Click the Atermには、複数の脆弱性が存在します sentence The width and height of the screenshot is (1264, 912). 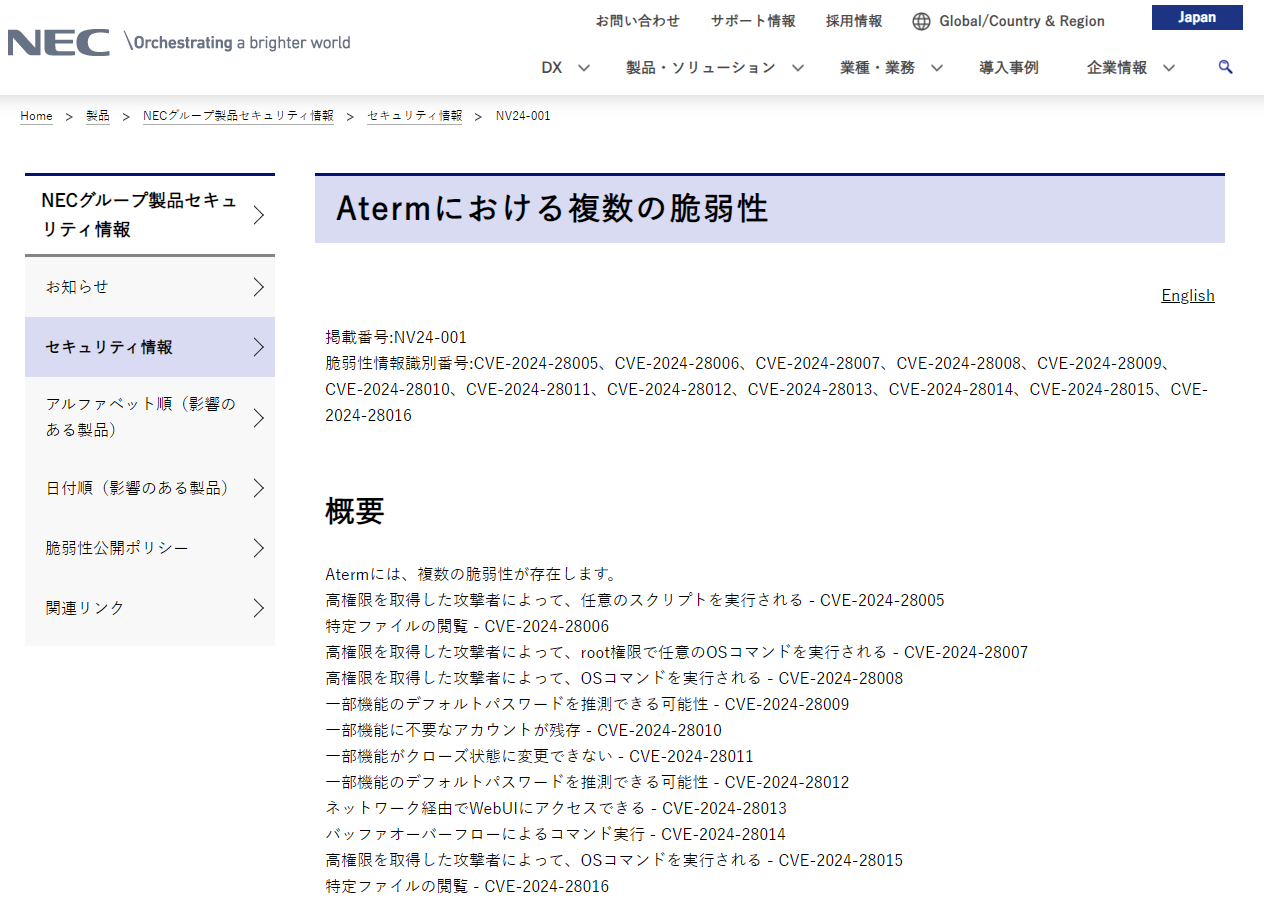point(471,574)
